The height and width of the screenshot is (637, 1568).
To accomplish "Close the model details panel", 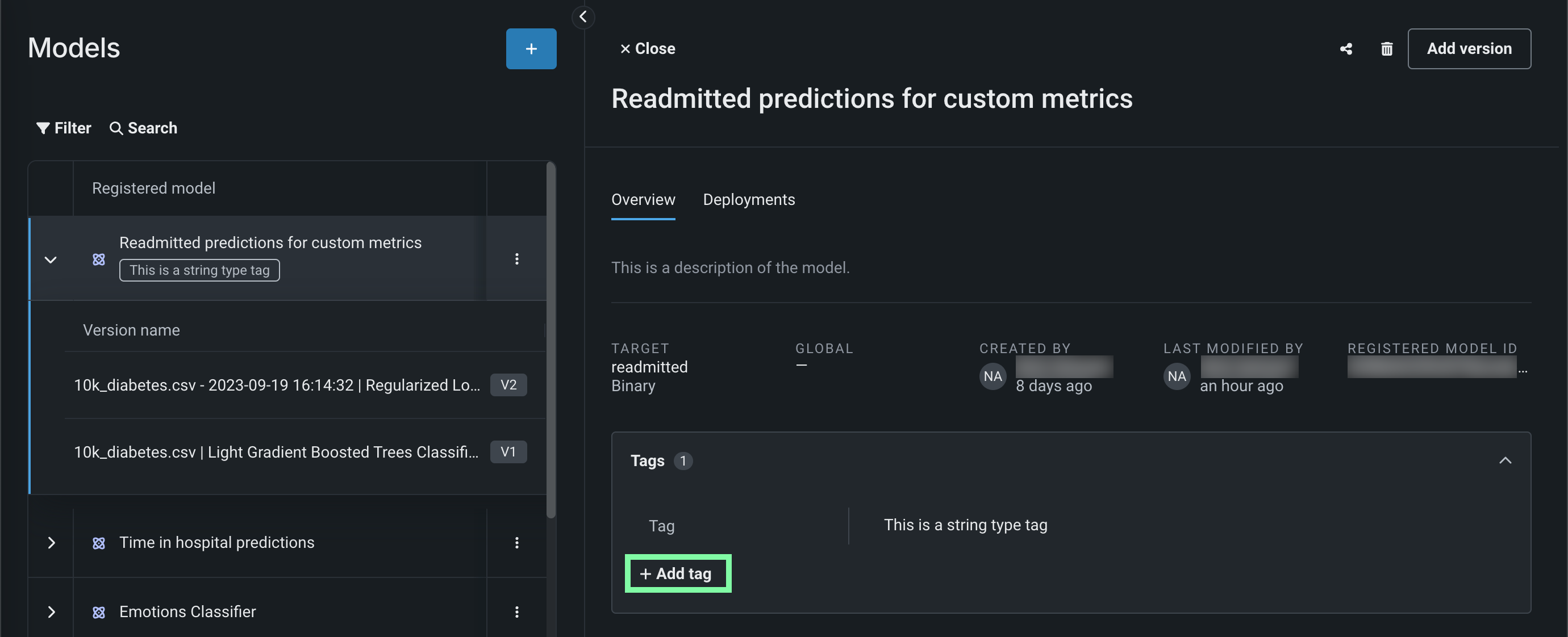I will (647, 49).
